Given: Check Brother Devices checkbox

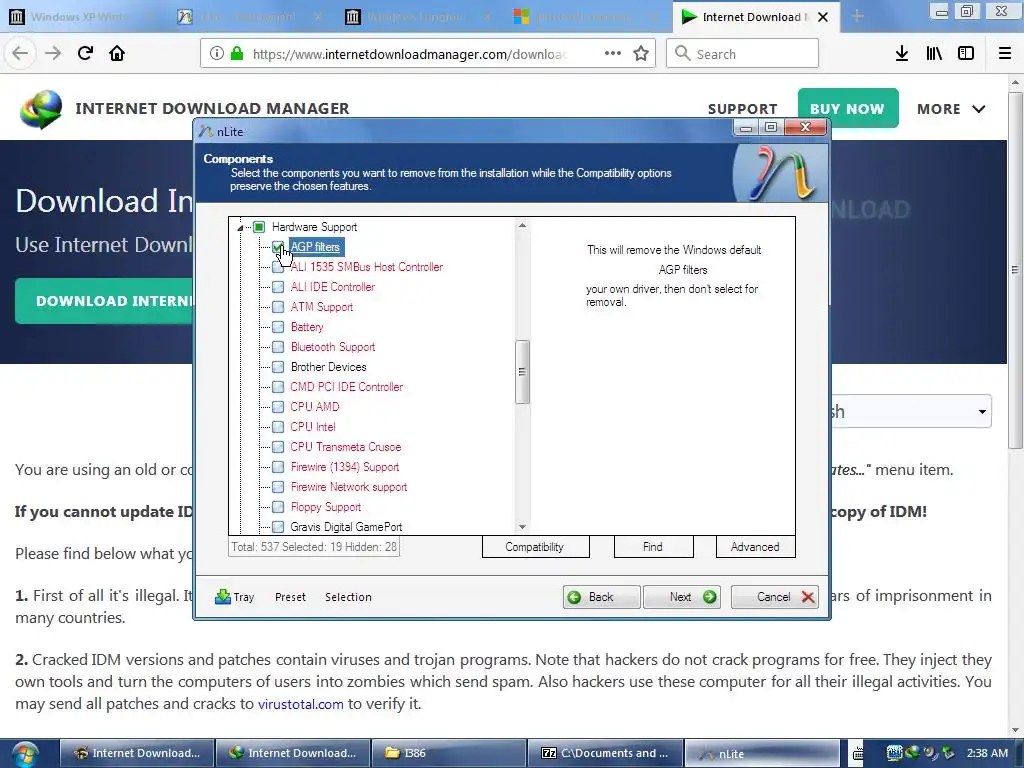Looking at the screenshot, I should point(278,367).
